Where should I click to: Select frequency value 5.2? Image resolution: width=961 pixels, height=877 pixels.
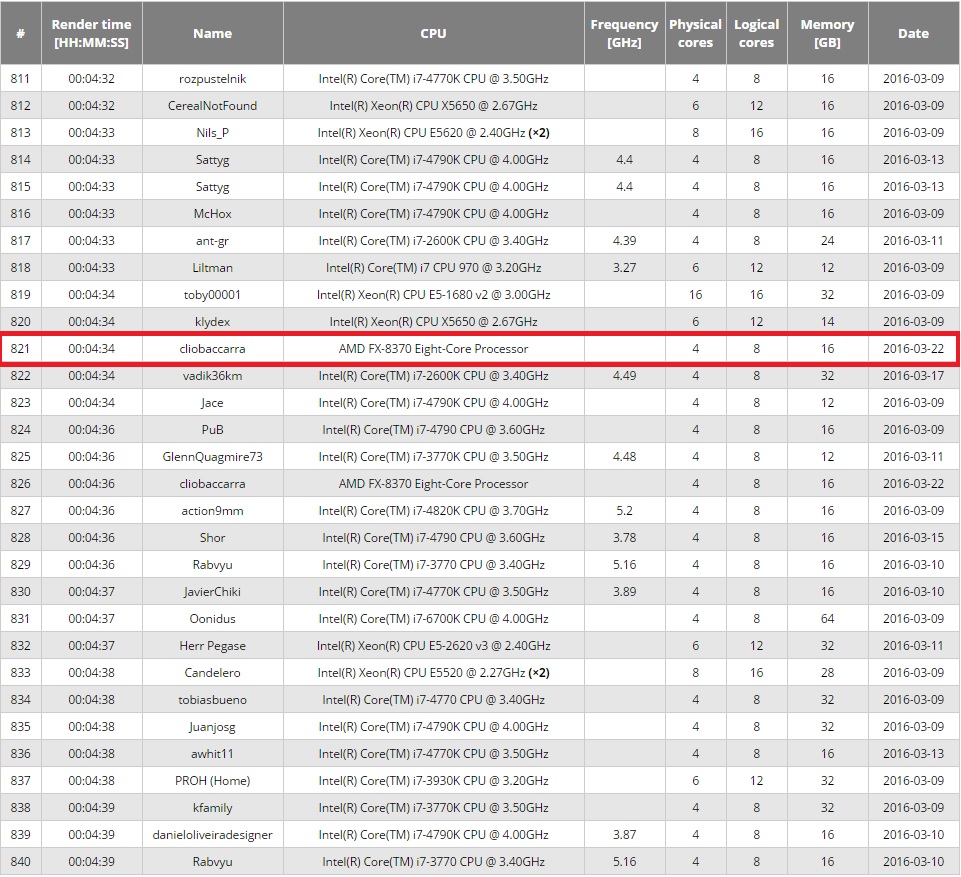click(624, 510)
